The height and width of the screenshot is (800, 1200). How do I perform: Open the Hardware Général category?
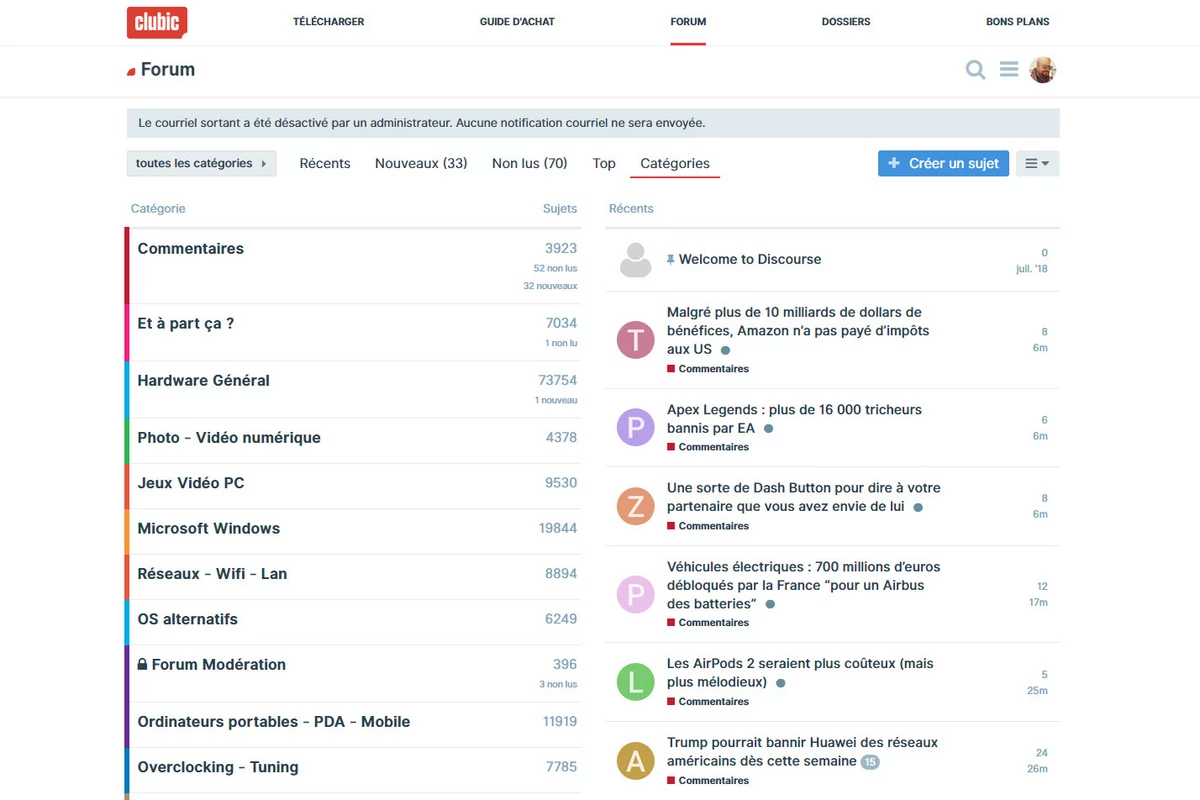204,381
